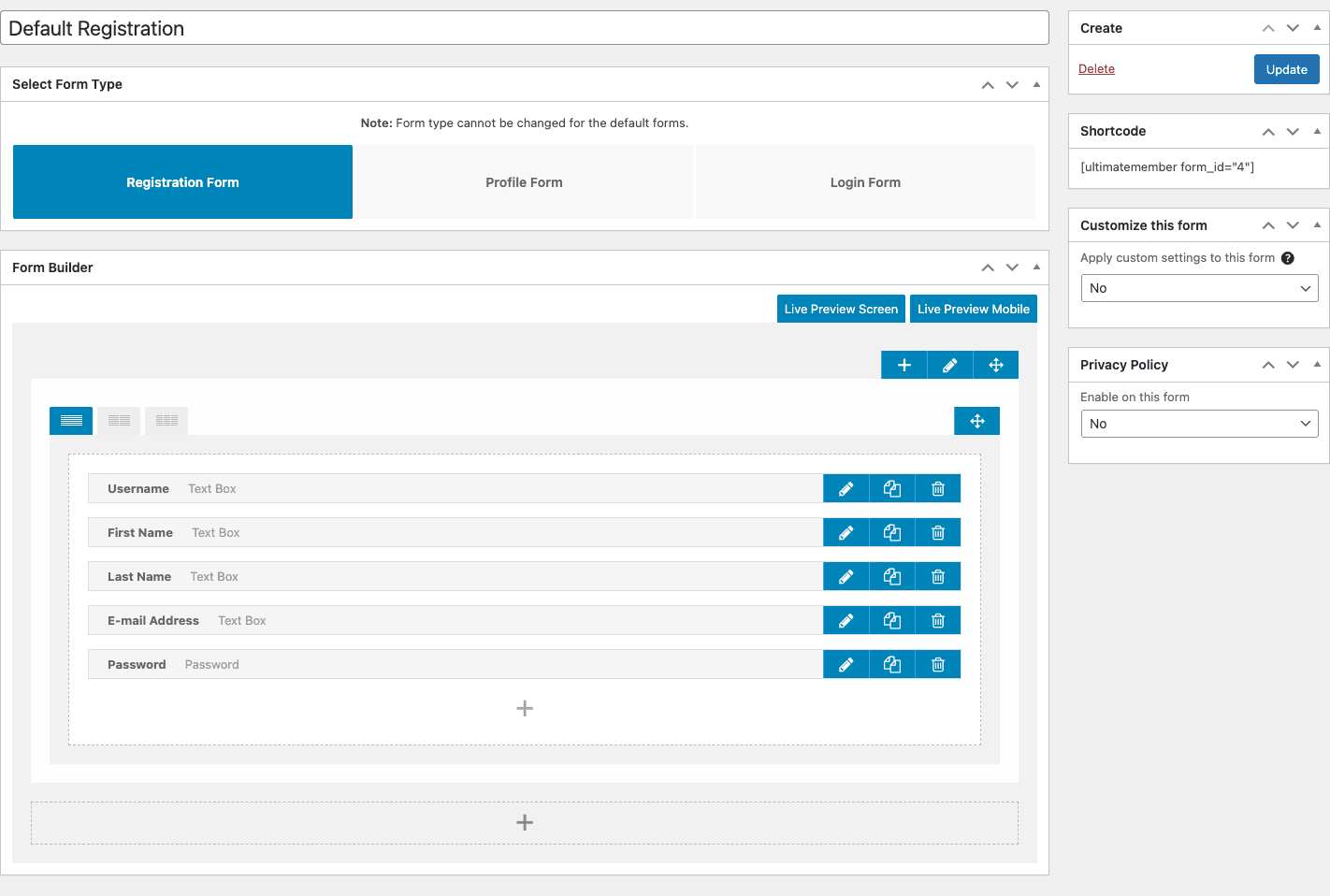Click the column move handle icon
The image size is (1330, 896).
pyautogui.click(x=977, y=421)
